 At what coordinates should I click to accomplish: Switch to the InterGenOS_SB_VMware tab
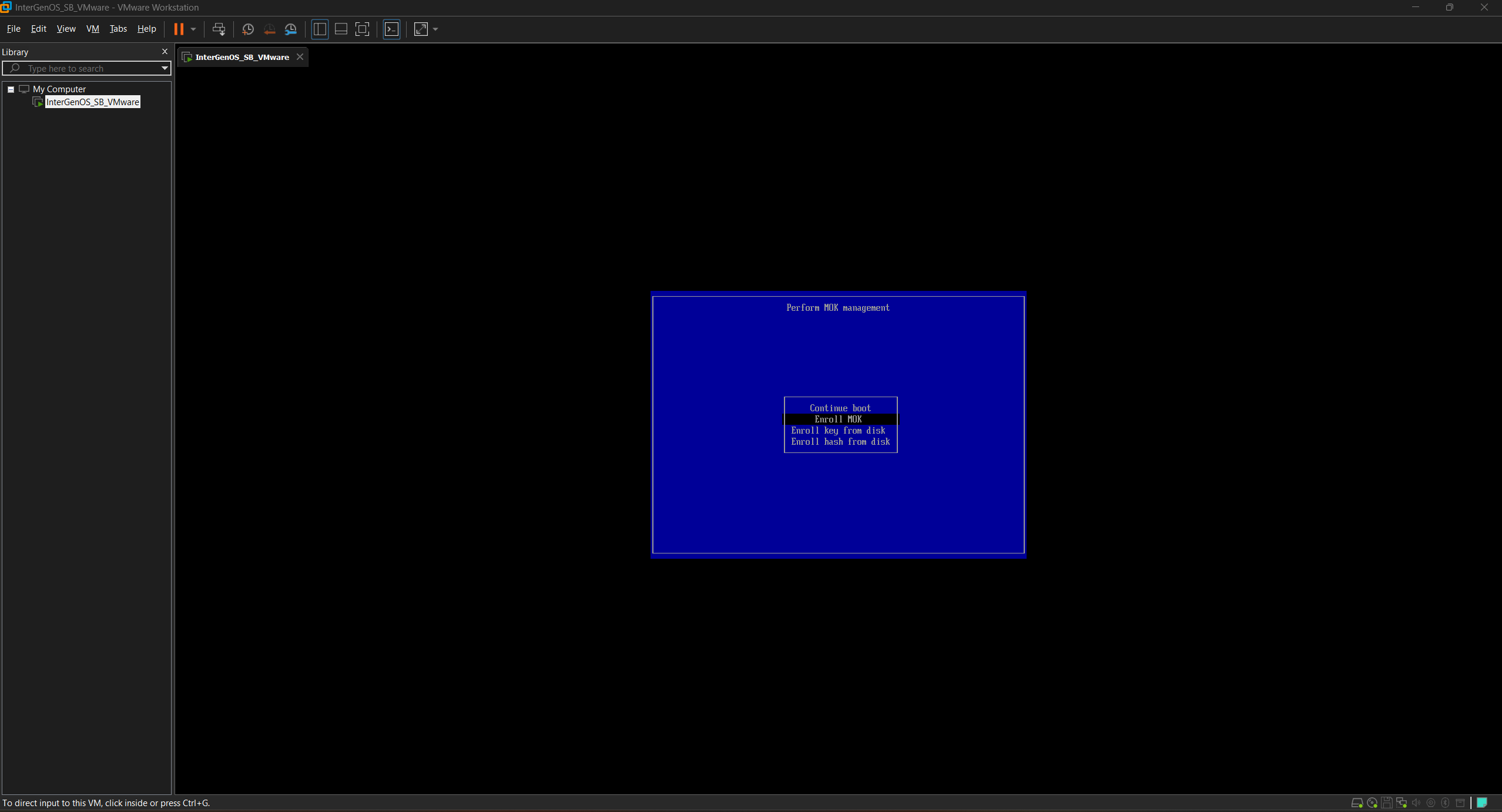242,57
